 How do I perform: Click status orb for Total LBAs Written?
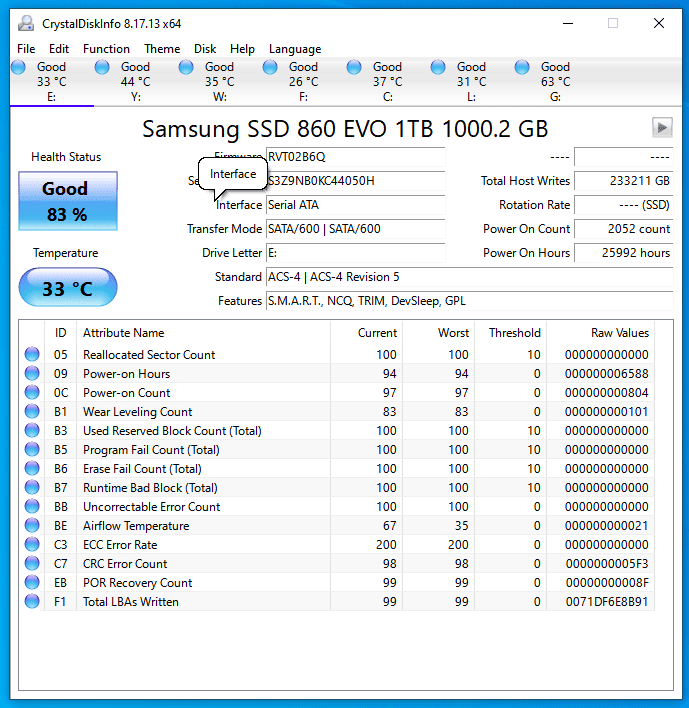32,601
